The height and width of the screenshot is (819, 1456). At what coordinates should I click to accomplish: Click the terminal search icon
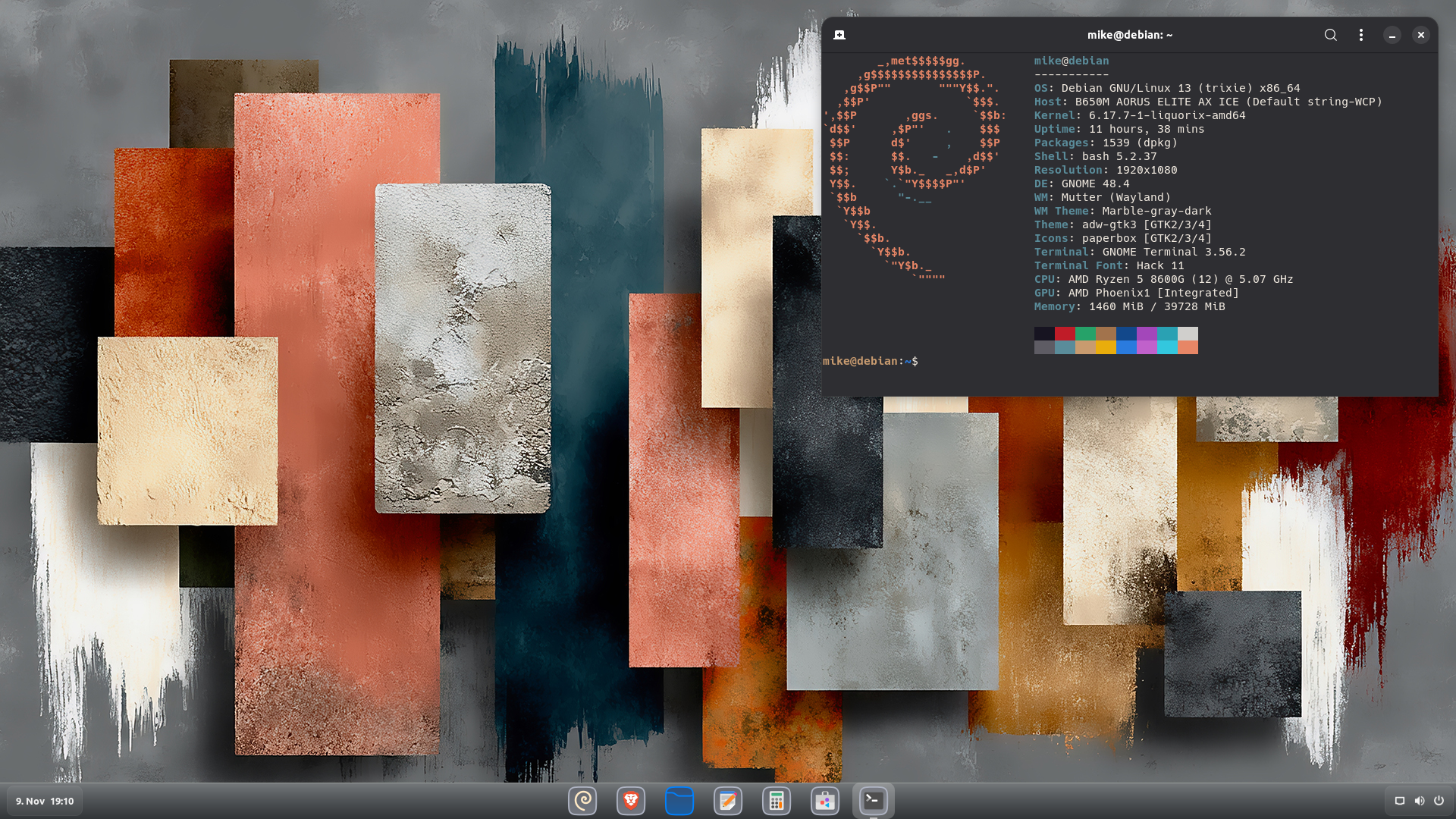click(x=1330, y=35)
